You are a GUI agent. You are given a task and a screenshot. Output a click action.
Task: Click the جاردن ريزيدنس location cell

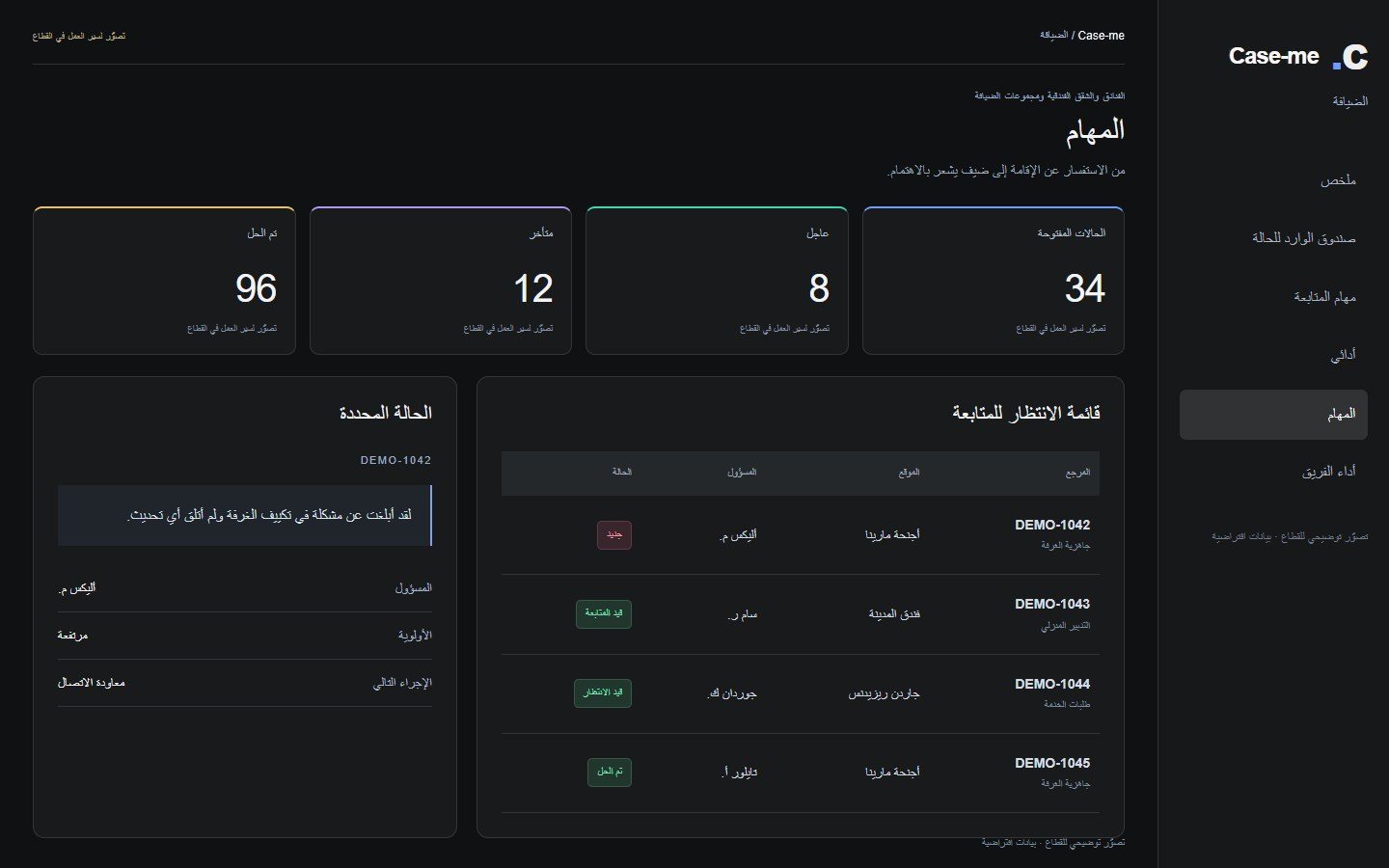[x=885, y=694]
